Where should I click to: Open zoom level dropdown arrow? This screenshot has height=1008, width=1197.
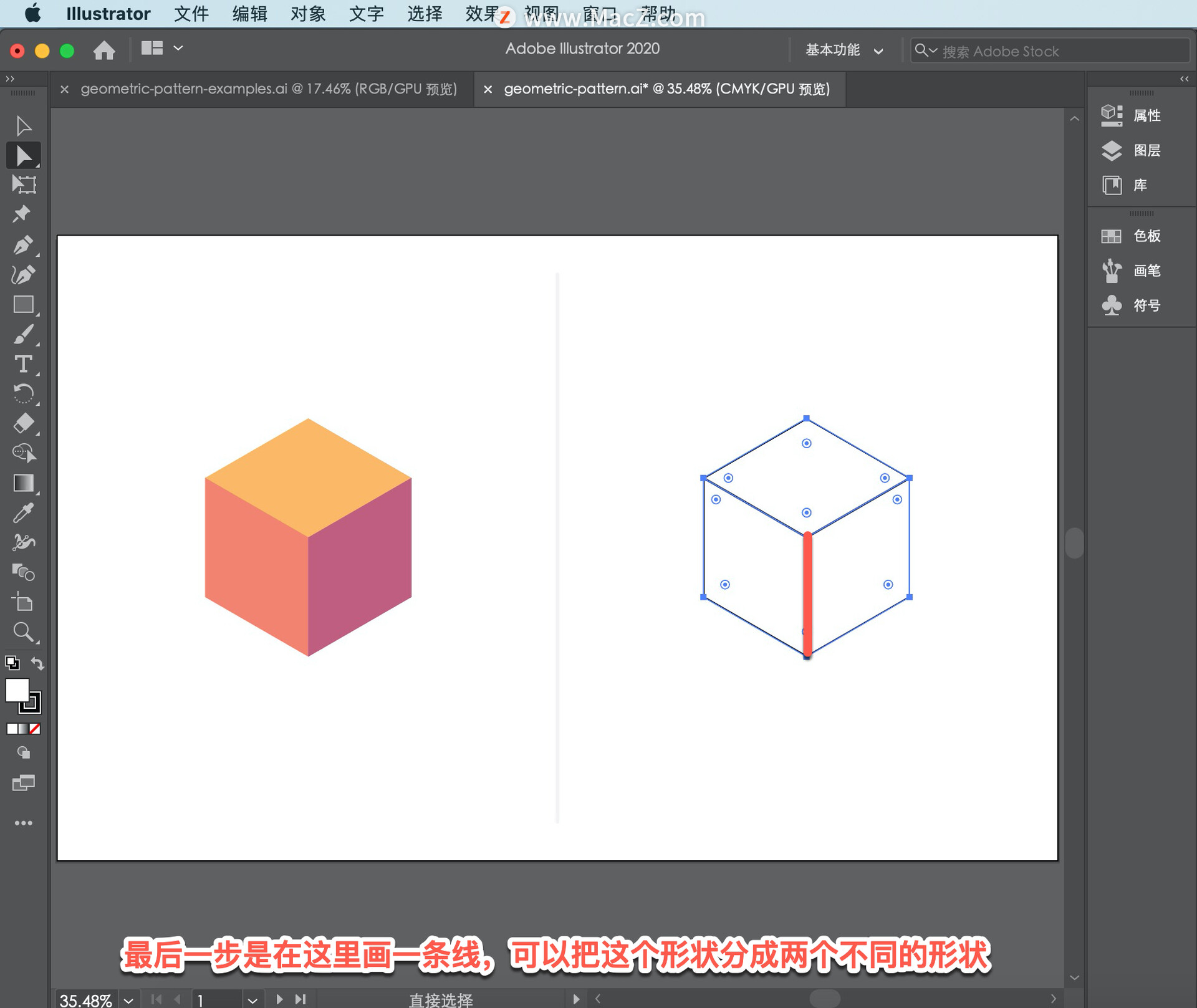(x=128, y=1000)
